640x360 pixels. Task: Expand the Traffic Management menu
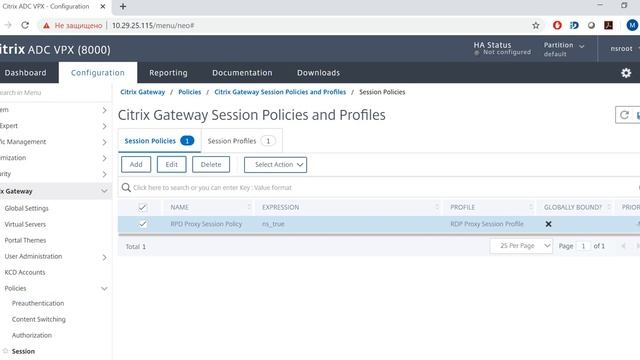104,142
